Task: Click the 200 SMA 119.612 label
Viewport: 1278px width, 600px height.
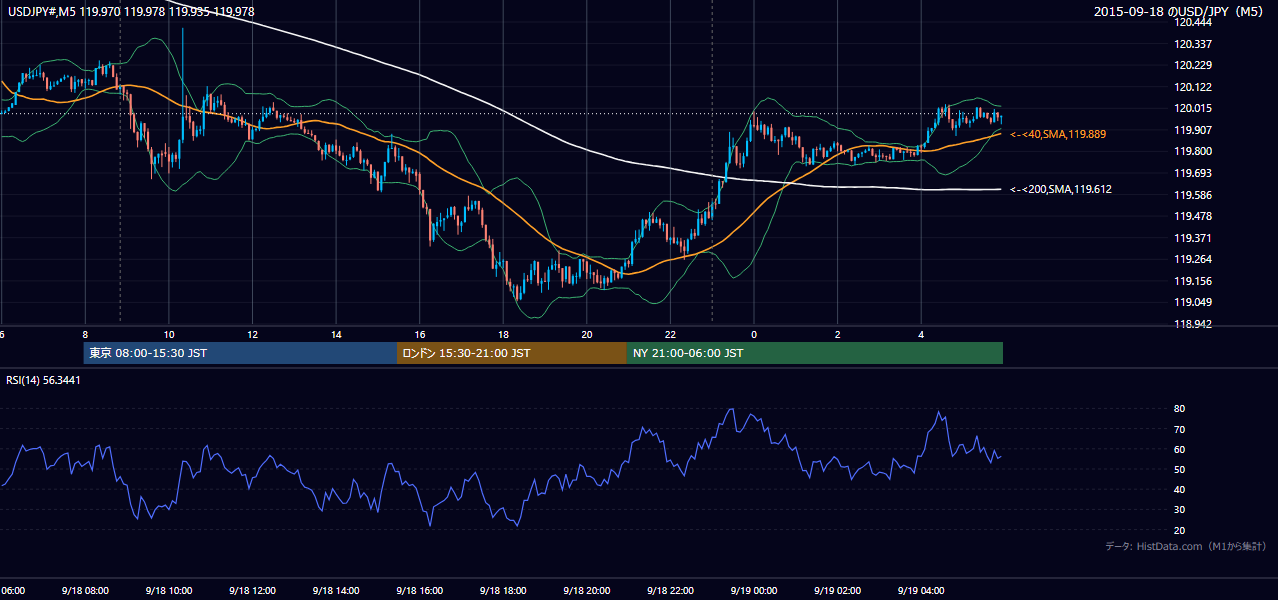Action: point(1061,189)
